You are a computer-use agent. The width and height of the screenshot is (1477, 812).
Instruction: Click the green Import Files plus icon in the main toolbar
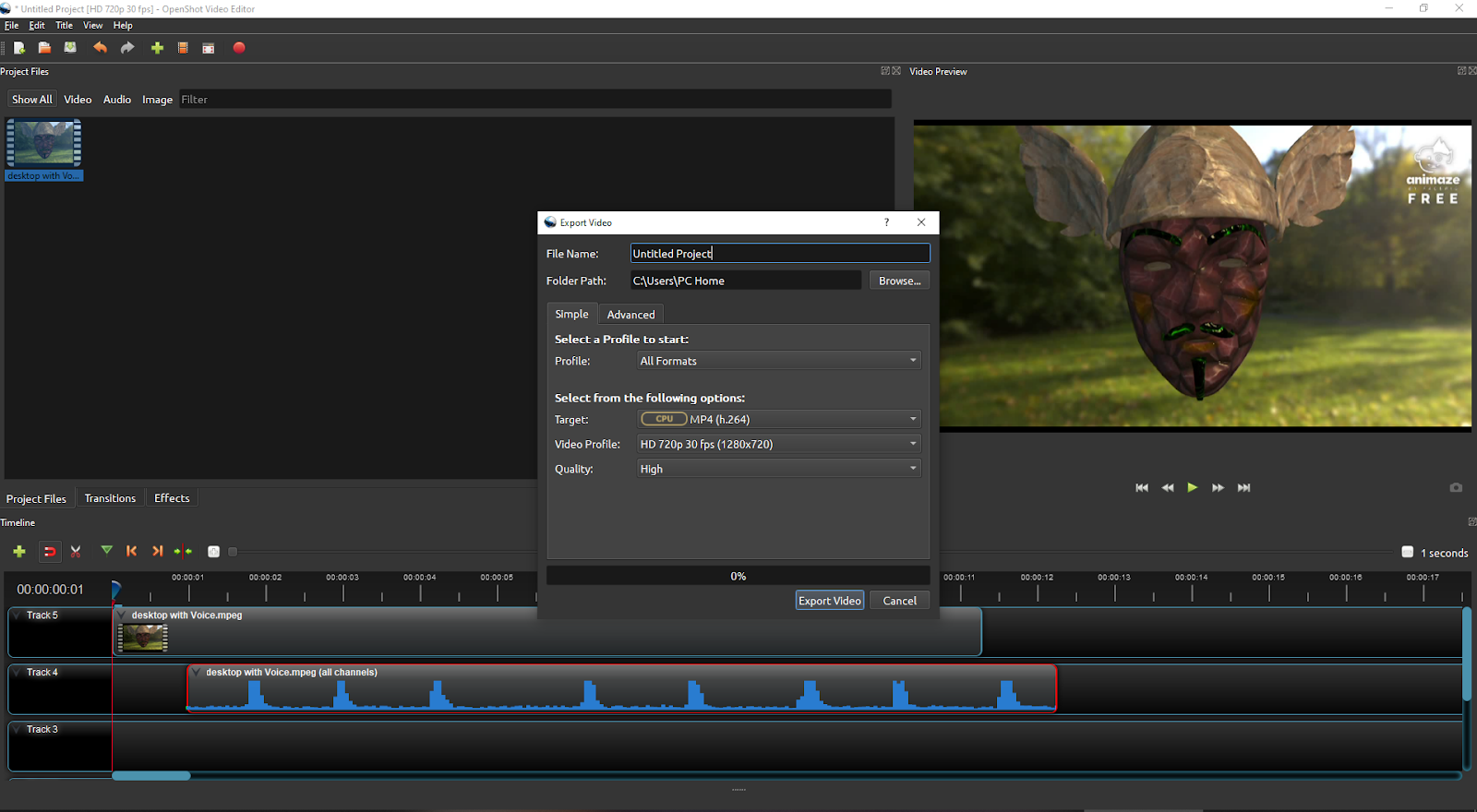157,48
